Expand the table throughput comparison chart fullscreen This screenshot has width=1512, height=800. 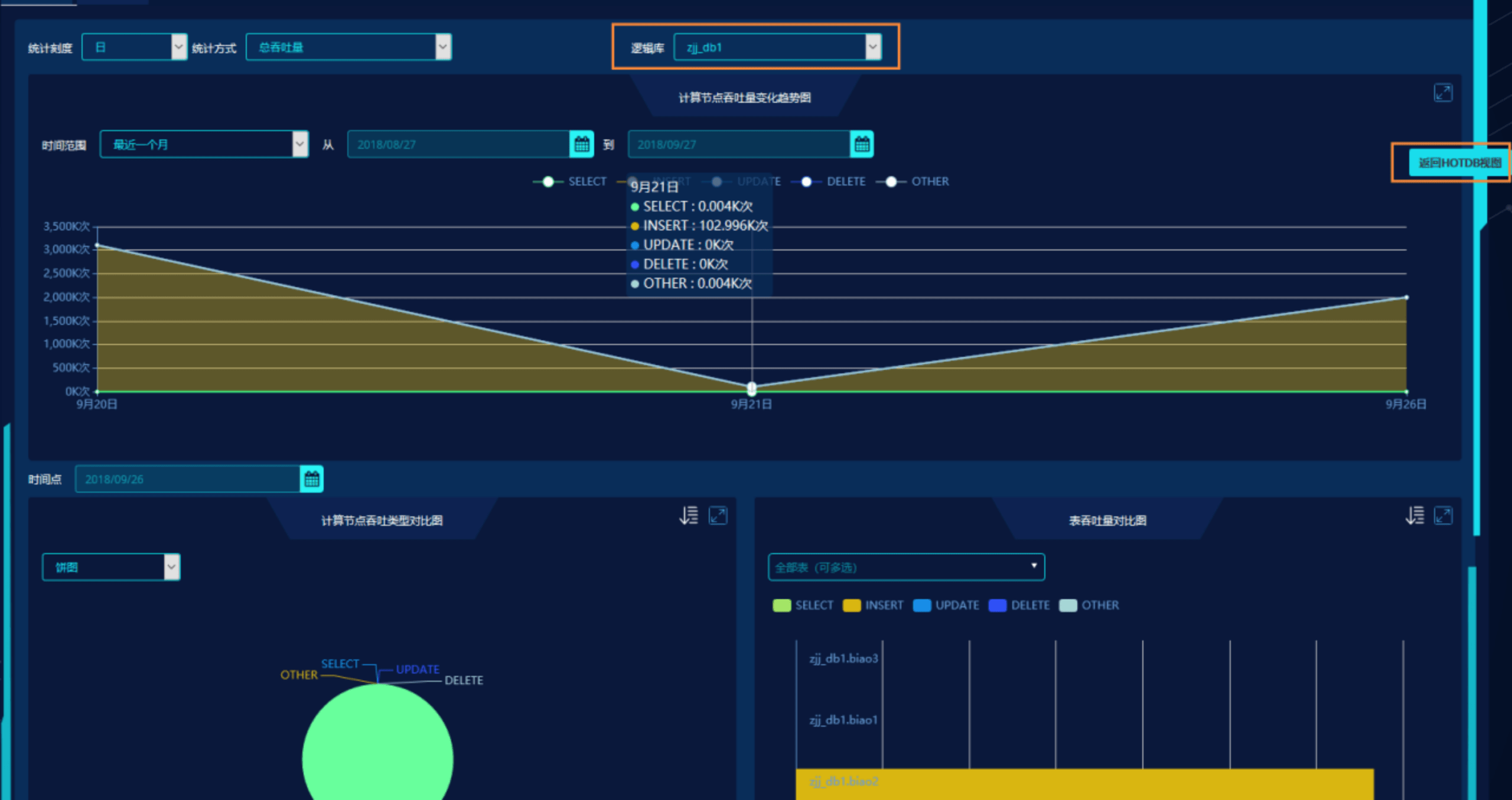pos(1443,516)
